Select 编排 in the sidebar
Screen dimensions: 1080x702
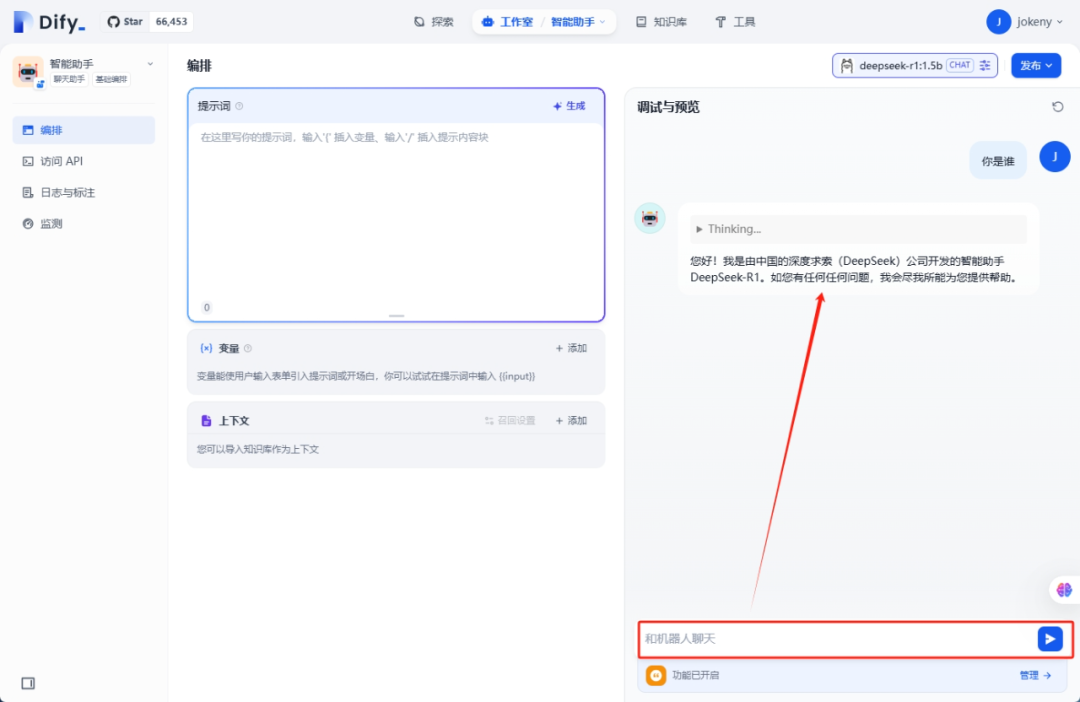(83, 130)
